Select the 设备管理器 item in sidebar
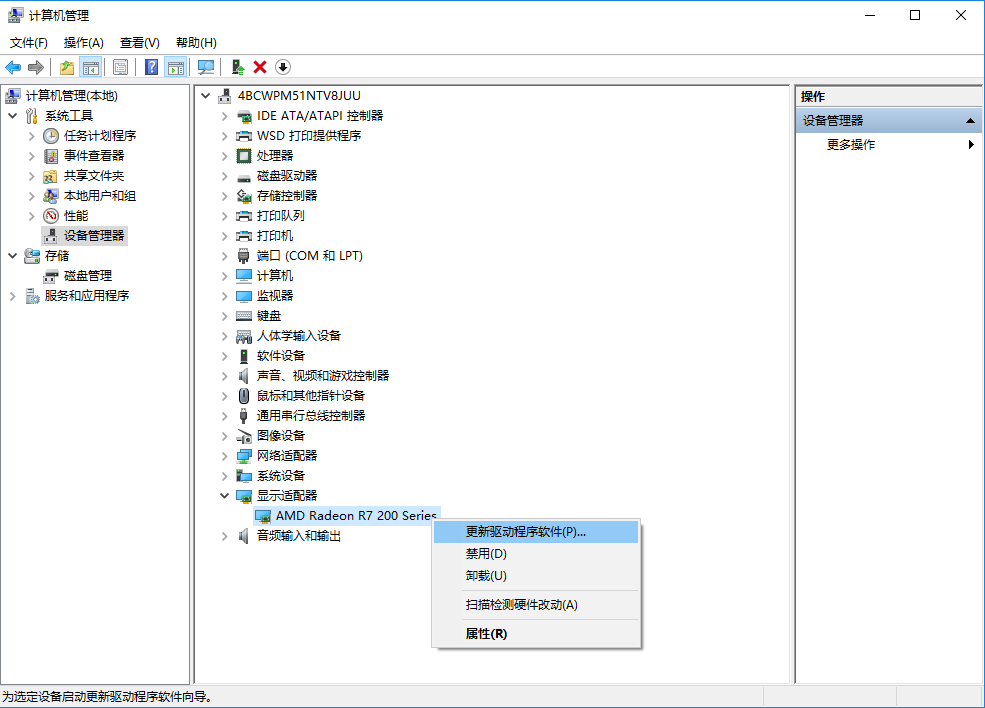This screenshot has height=708, width=985. [95, 235]
